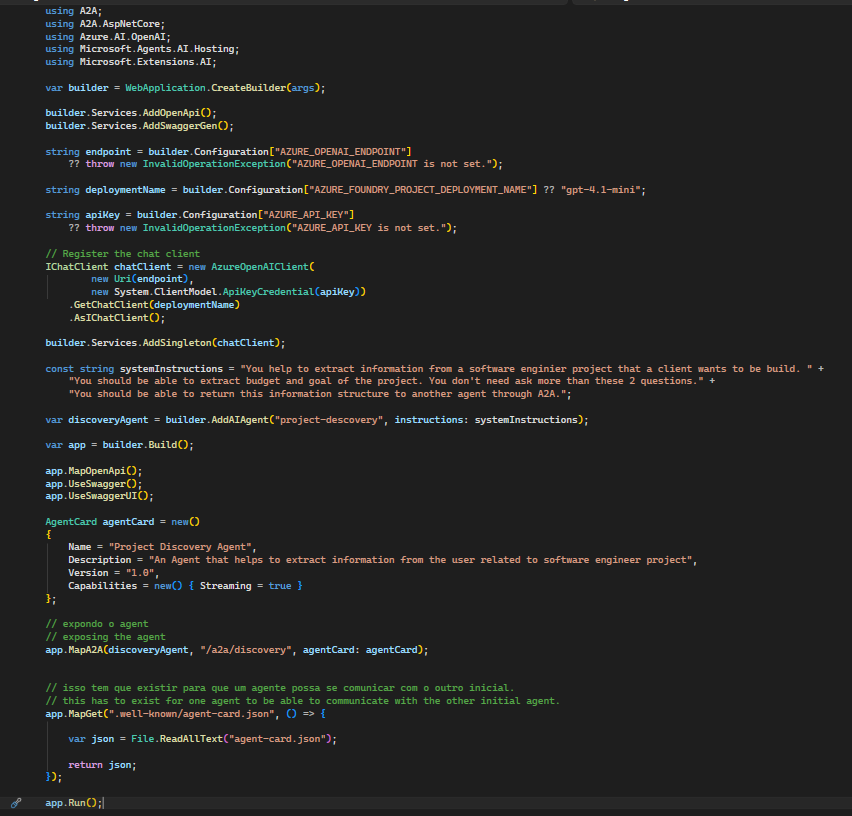This screenshot has width=852, height=816.
Task: Click the app.UseSwaggerUI() call
Action: click(99, 496)
